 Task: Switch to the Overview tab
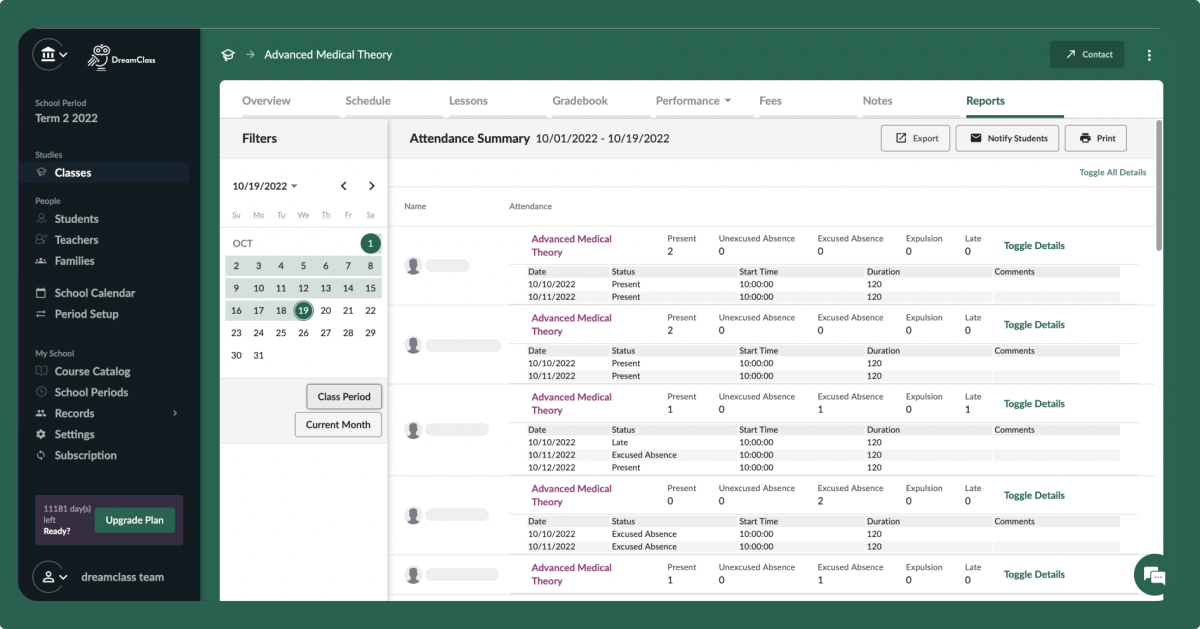click(x=267, y=100)
